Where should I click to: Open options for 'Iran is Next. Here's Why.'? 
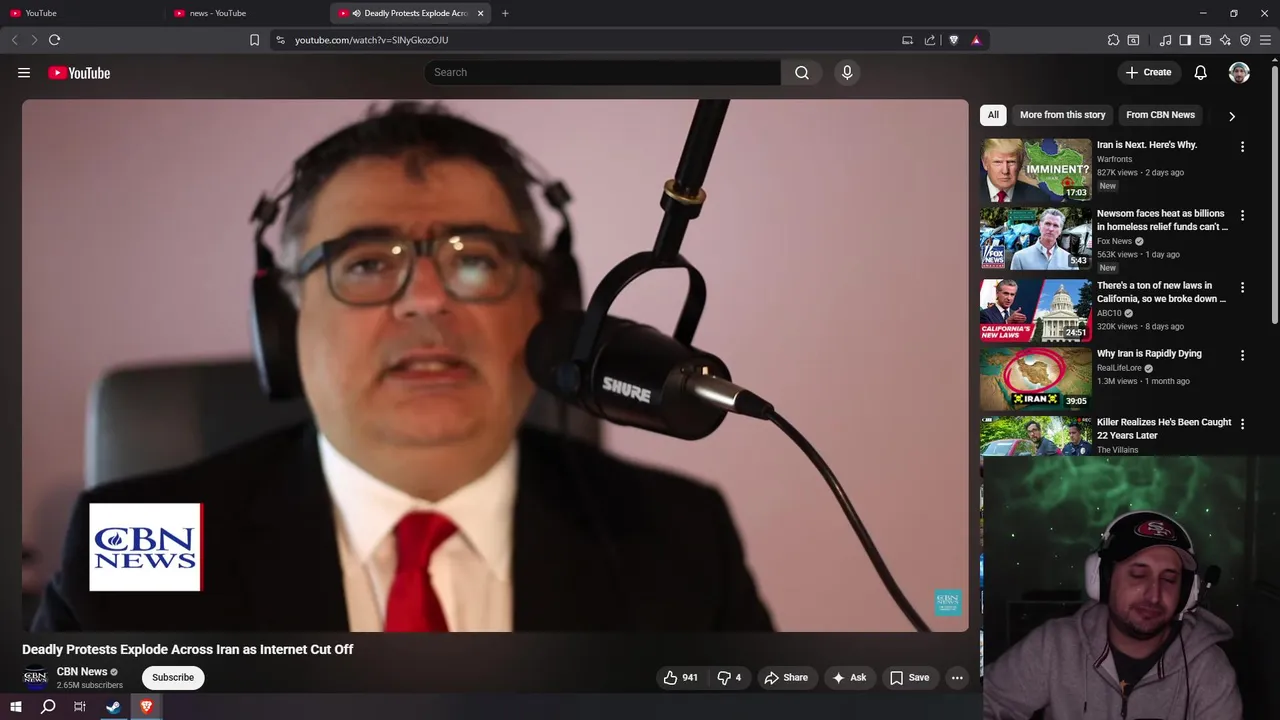pyautogui.click(x=1243, y=147)
